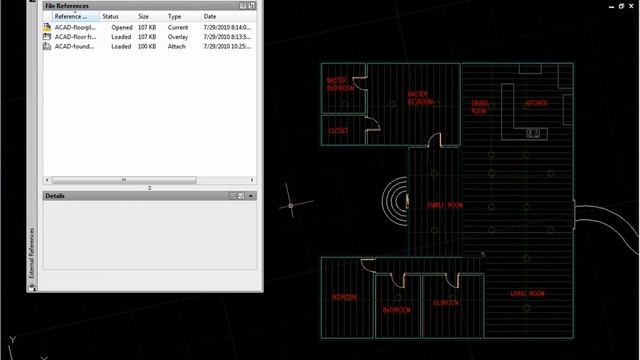Select the kitchen stove block in the drawing
Viewport: 640px width, 360px height.
pos(533,133)
